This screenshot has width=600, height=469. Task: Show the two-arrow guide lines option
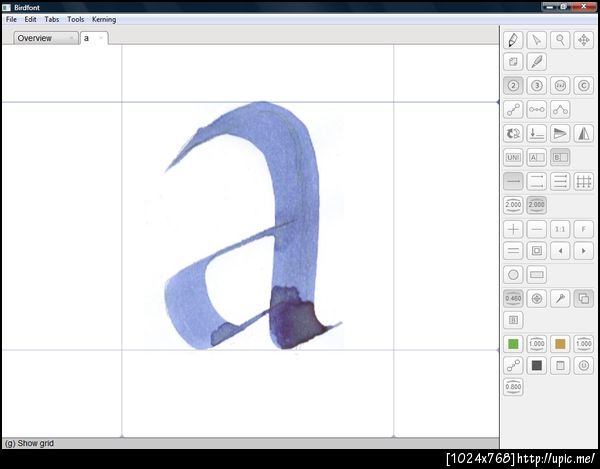click(536, 181)
